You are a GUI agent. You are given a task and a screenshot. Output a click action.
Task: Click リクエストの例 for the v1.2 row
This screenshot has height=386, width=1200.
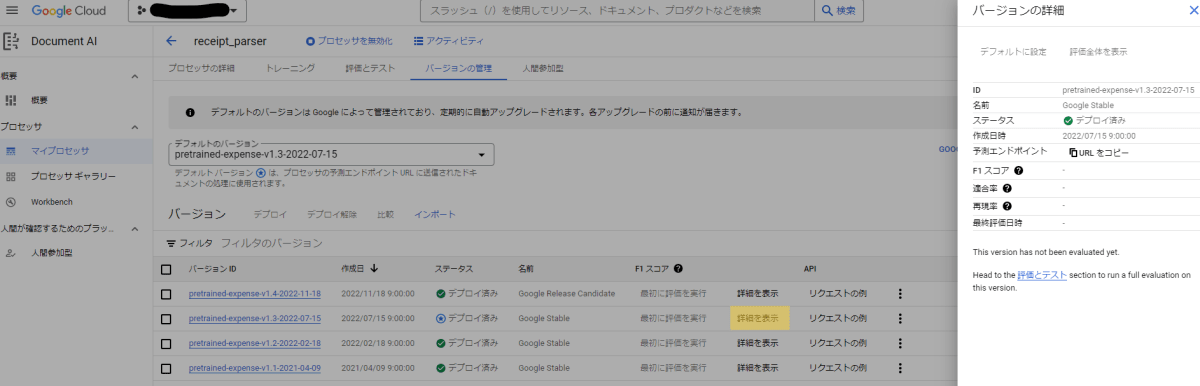[x=837, y=343]
